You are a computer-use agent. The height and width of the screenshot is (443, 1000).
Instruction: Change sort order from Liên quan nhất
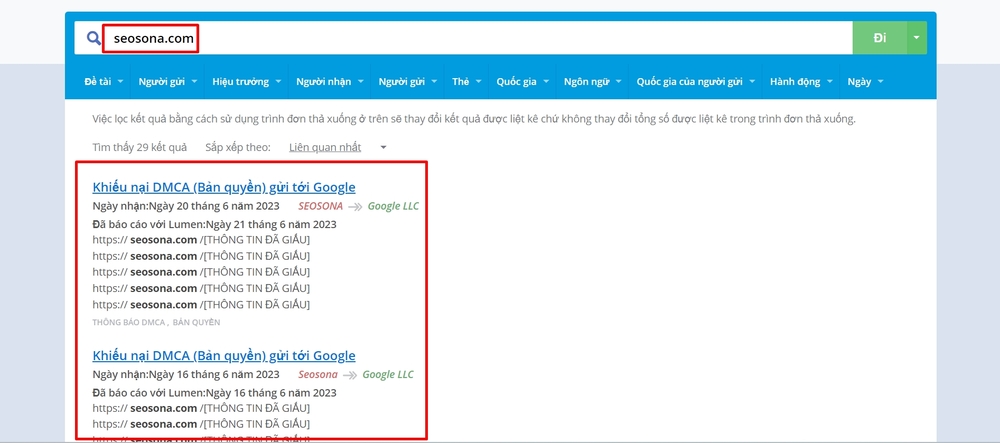click(x=337, y=147)
